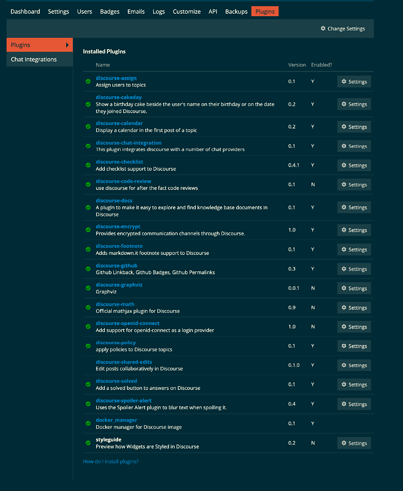
Task: Open Settings for discourse-docs
Action: 354,207
